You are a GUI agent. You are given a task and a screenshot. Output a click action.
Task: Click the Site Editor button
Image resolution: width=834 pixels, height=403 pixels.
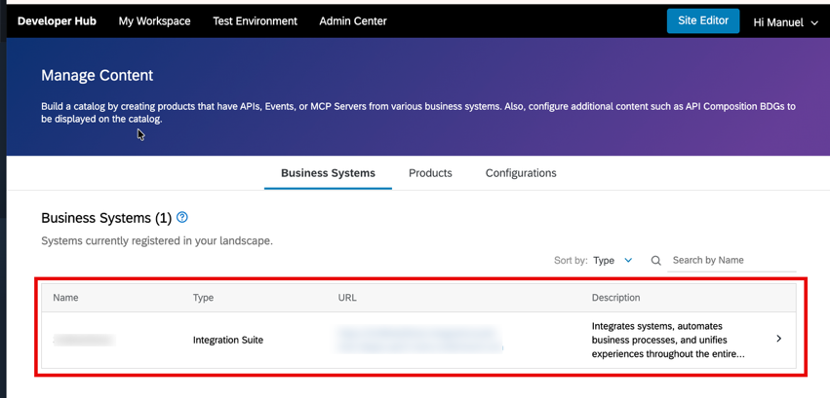tap(703, 21)
